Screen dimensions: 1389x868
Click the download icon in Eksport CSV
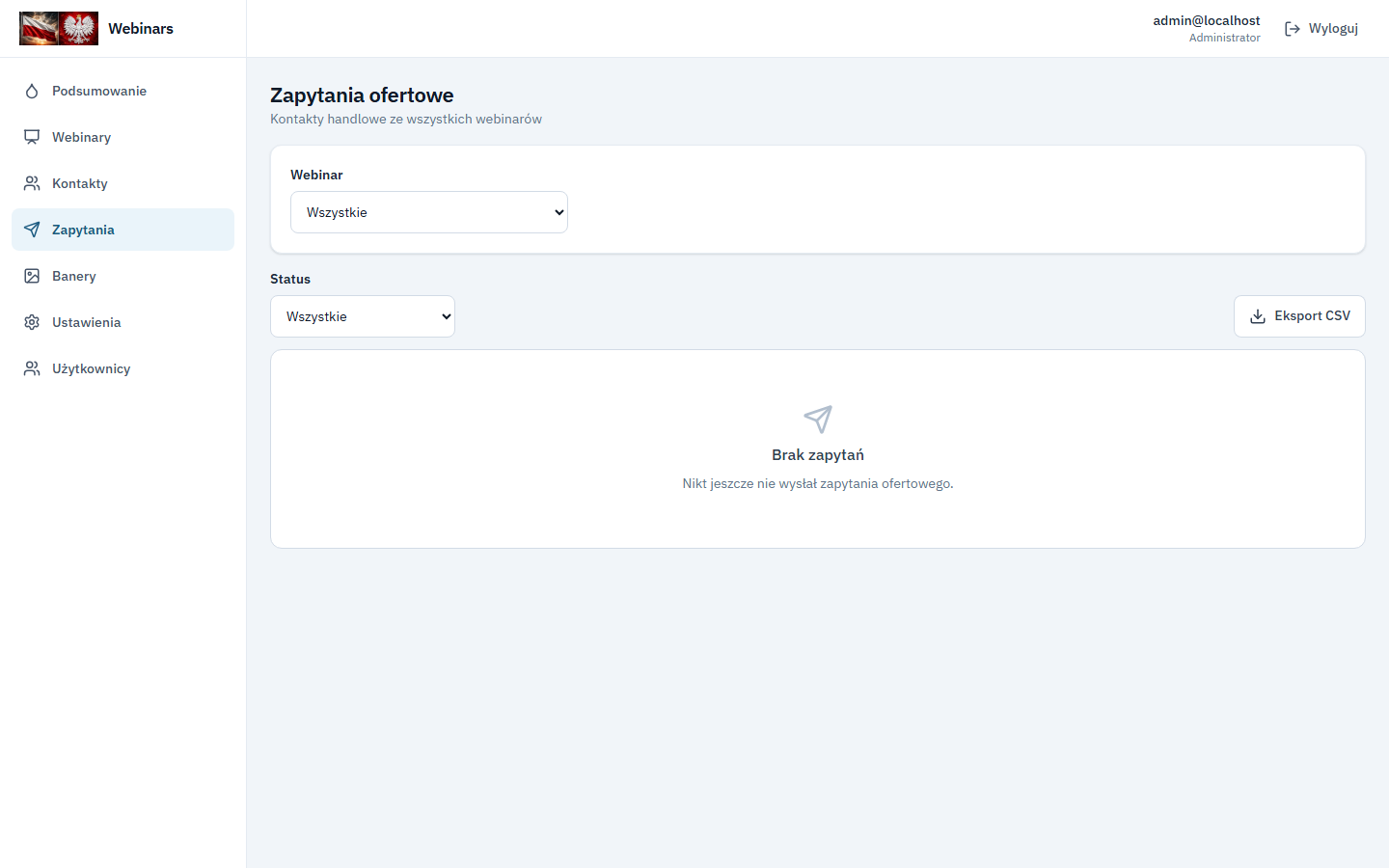[x=1258, y=316]
